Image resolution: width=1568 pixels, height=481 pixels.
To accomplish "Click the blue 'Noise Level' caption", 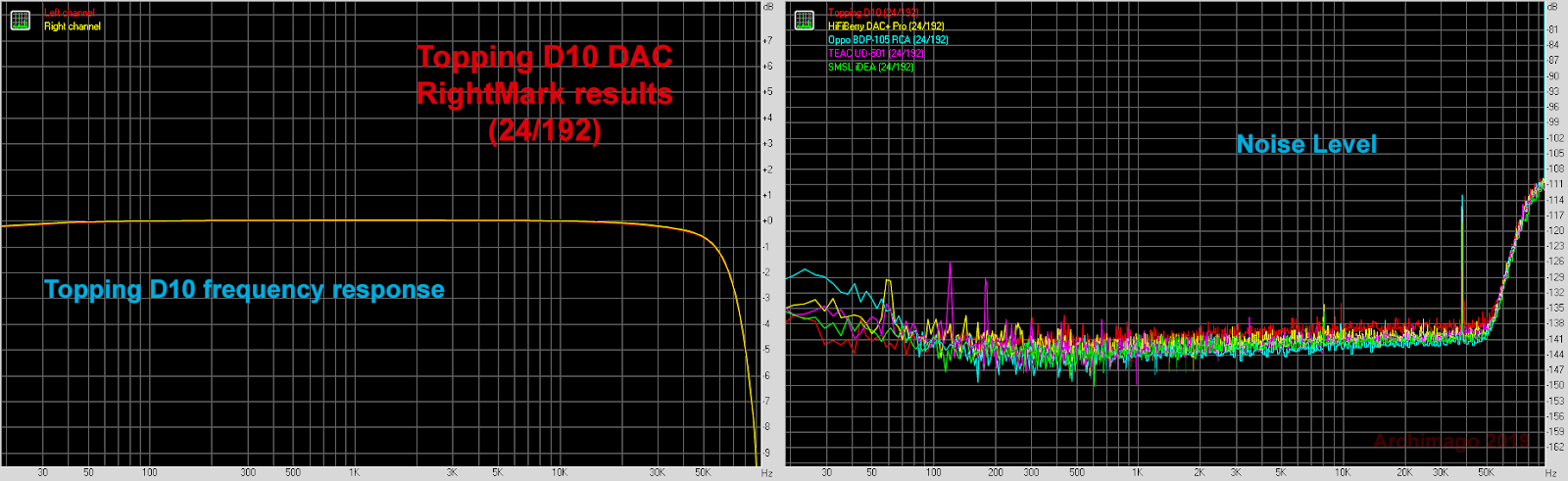I will (x=1306, y=144).
